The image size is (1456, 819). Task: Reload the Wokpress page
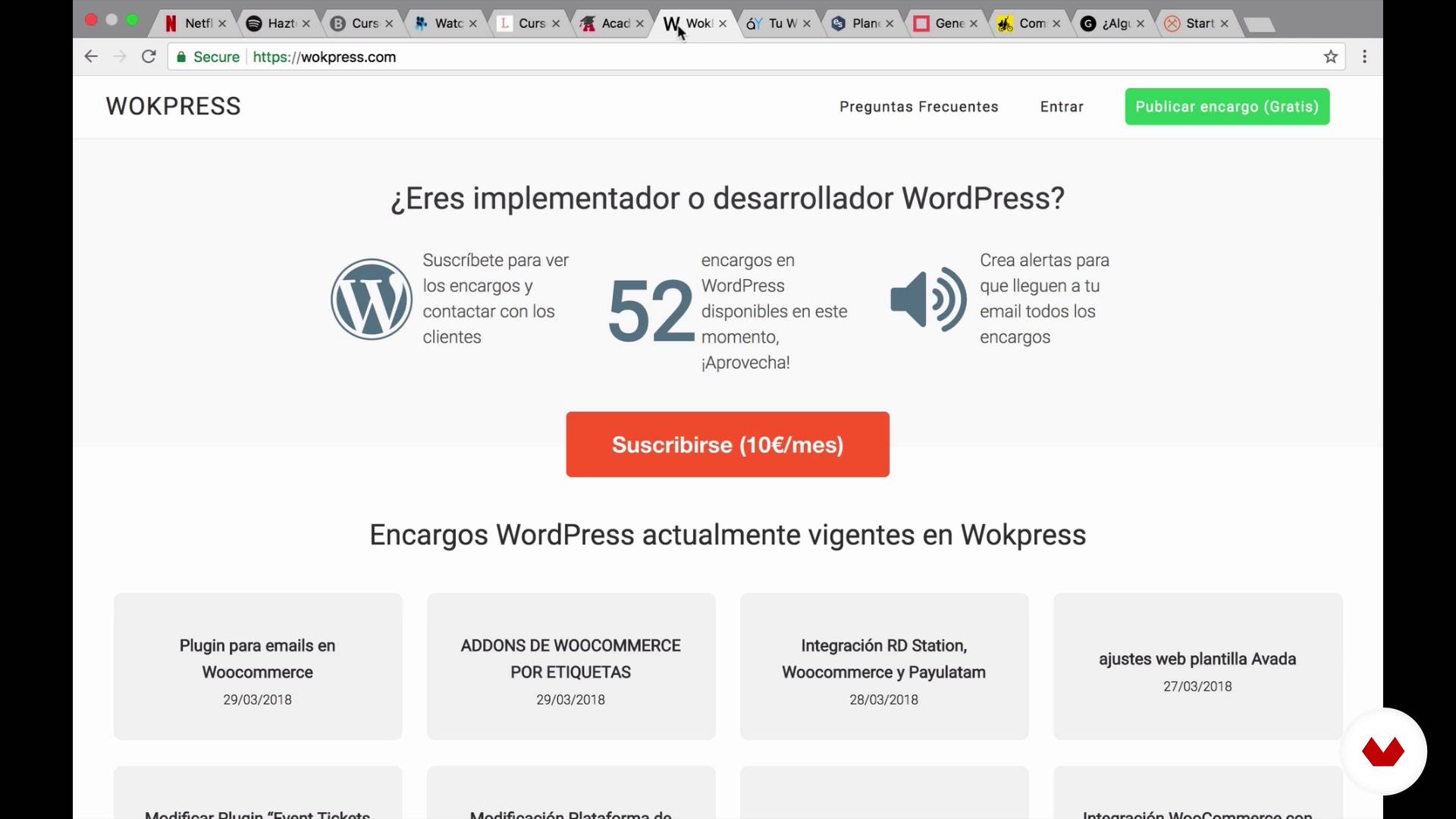coord(149,57)
